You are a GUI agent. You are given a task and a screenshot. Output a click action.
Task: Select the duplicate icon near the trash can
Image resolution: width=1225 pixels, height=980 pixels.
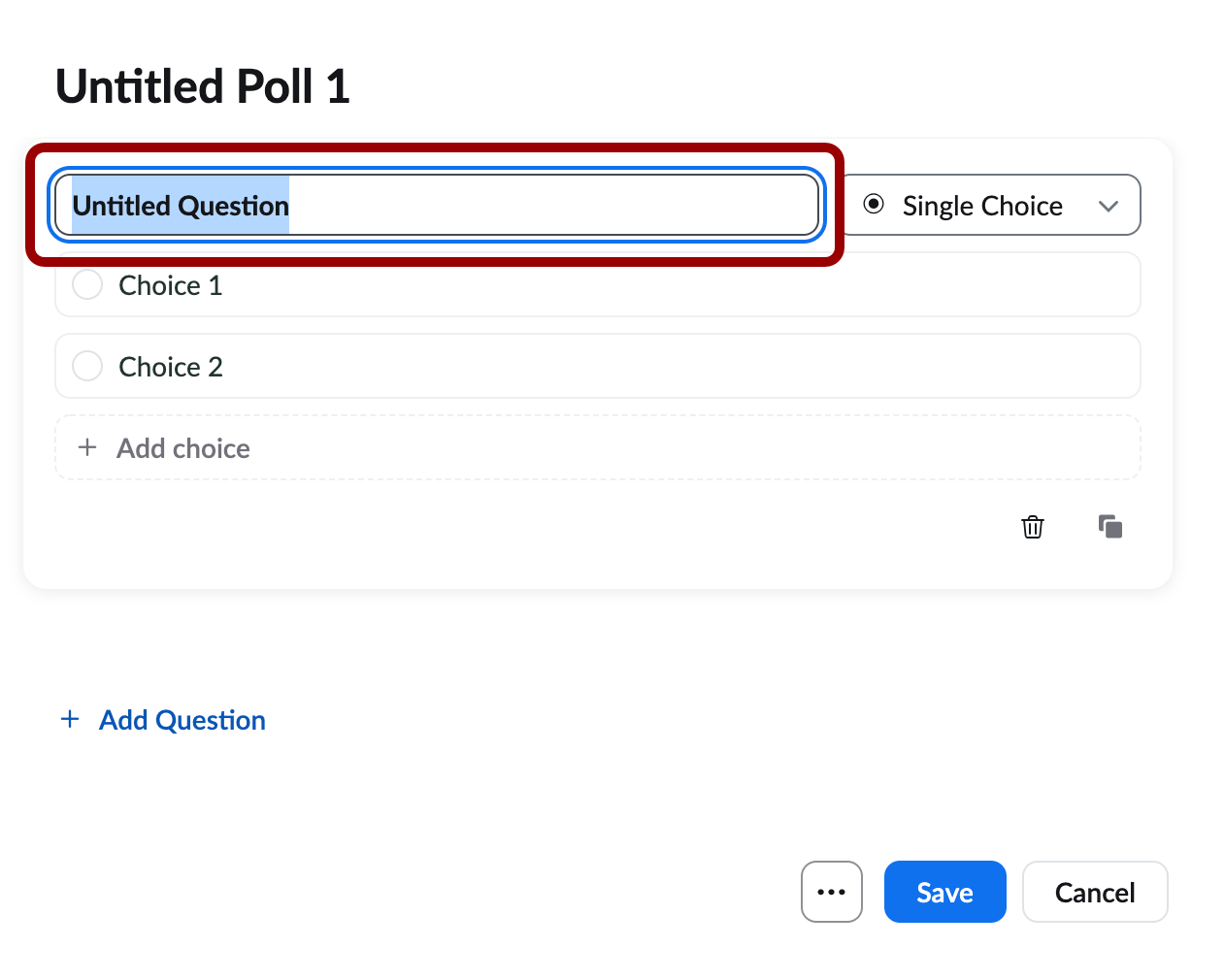tap(1110, 527)
